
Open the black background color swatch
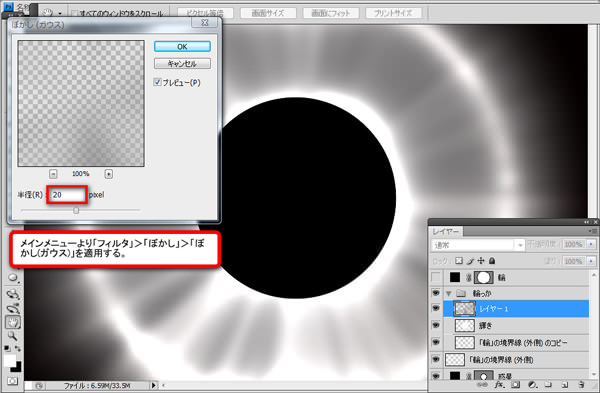coord(17,367)
